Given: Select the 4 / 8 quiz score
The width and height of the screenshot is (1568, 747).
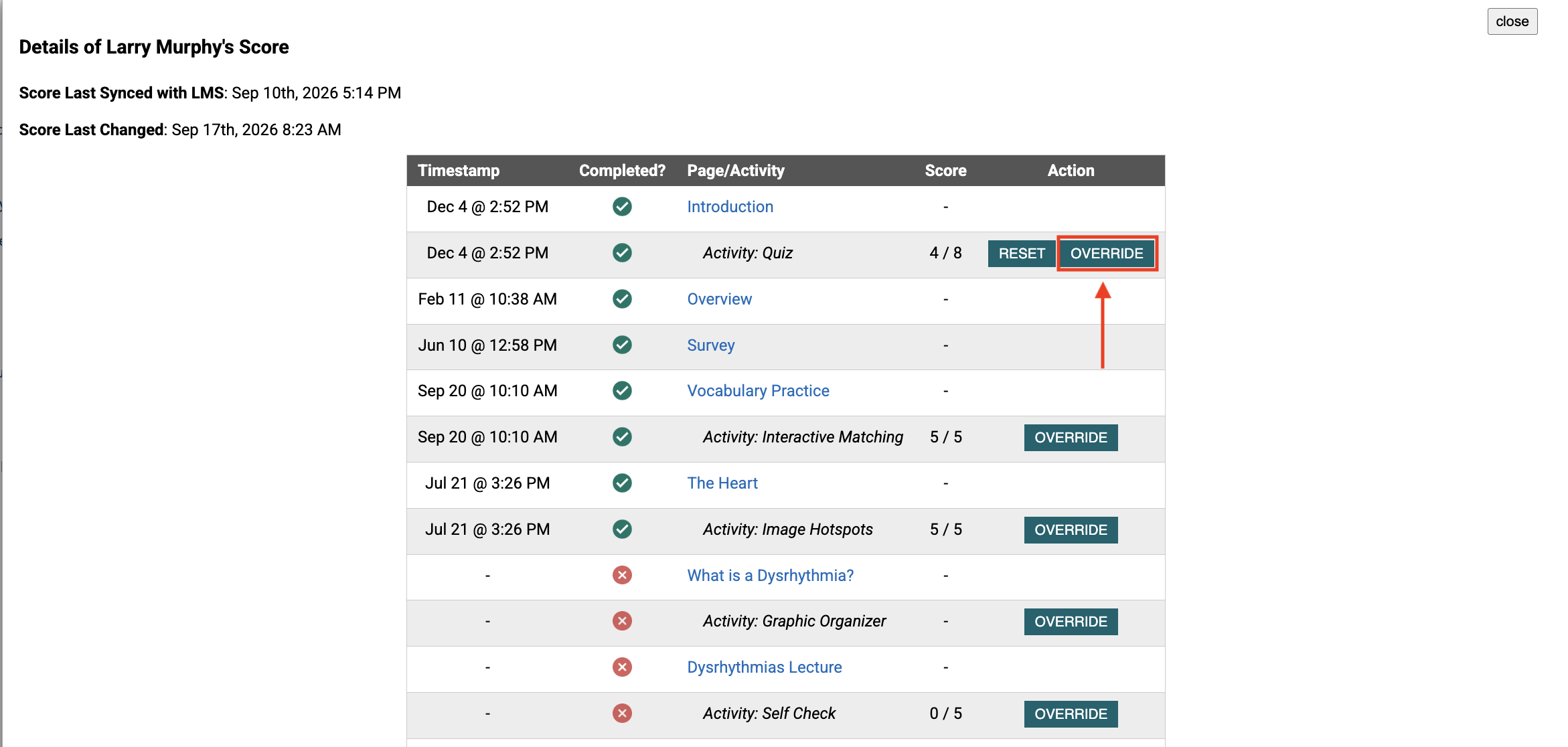Looking at the screenshot, I should coord(945,253).
